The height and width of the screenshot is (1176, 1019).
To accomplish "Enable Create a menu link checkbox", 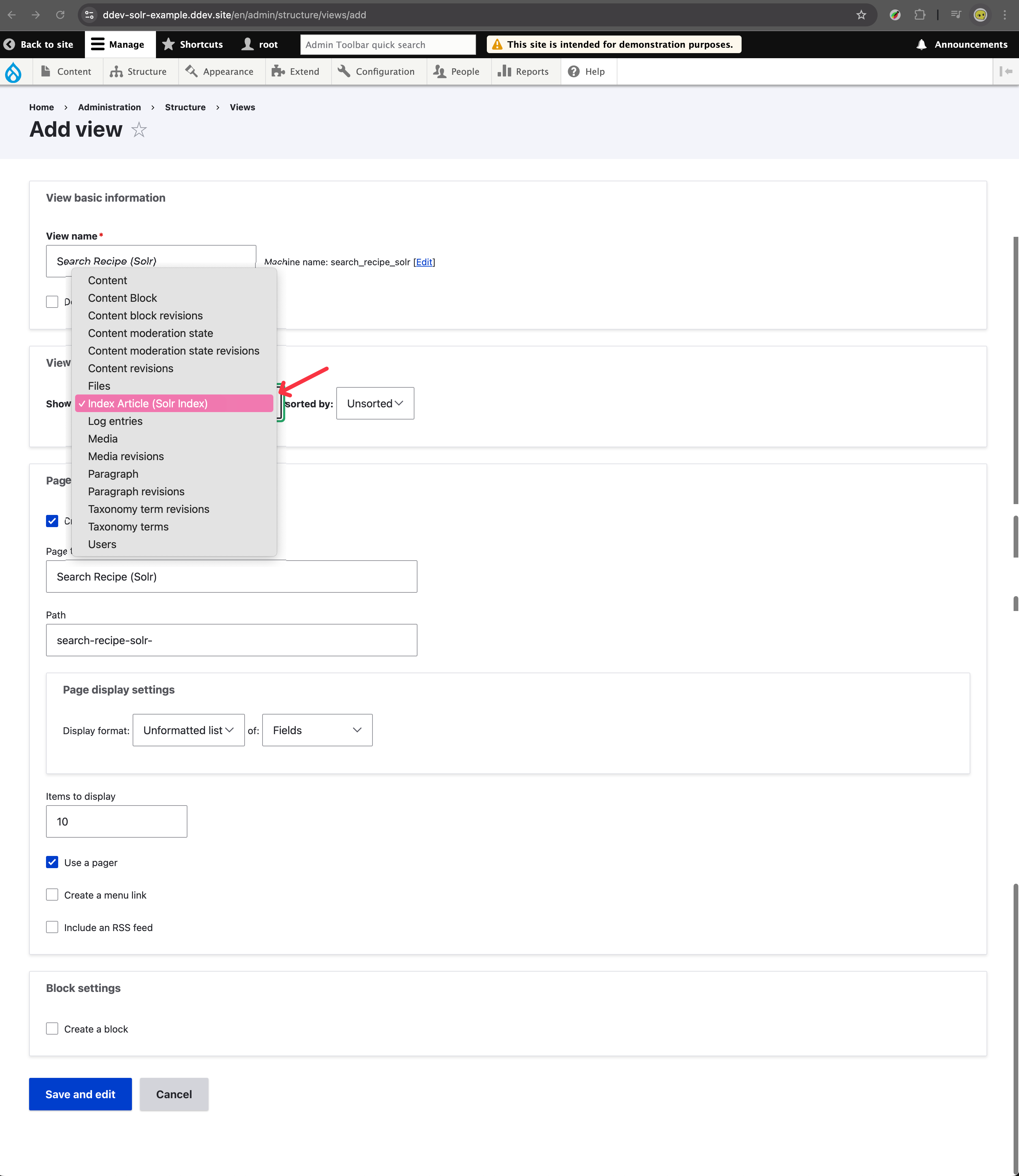I will point(52,895).
